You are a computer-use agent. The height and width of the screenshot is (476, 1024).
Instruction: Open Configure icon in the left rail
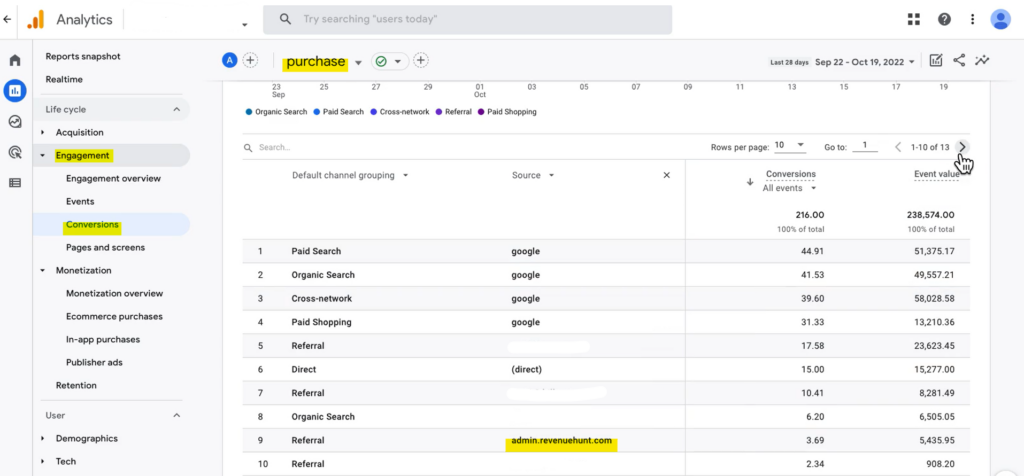coord(15,183)
